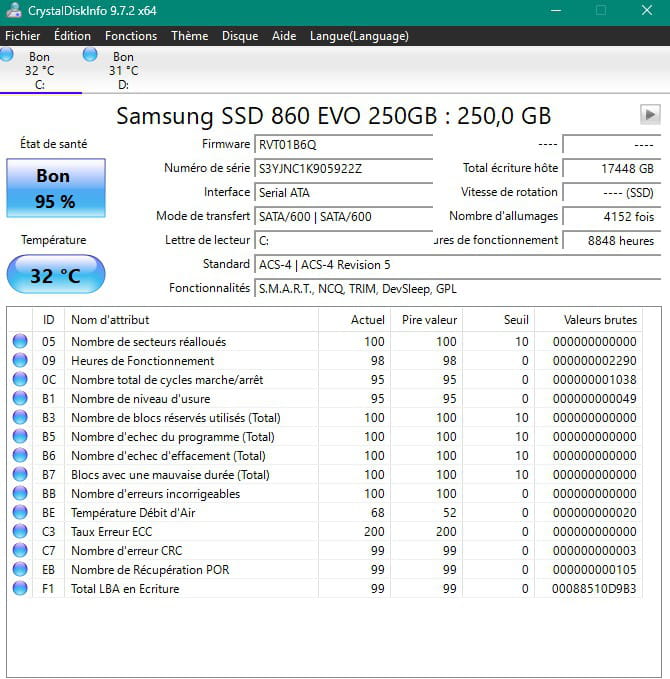The width and height of the screenshot is (670, 679).
Task: Click the serial number field
Action: point(343,168)
